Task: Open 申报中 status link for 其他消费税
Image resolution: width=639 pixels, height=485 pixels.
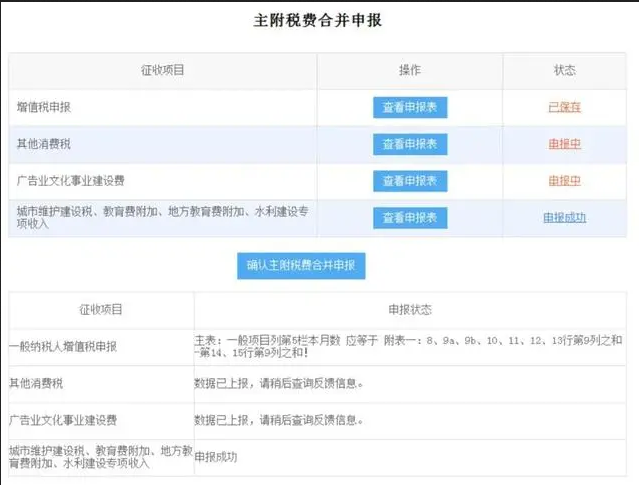Action: pyautogui.click(x=564, y=144)
